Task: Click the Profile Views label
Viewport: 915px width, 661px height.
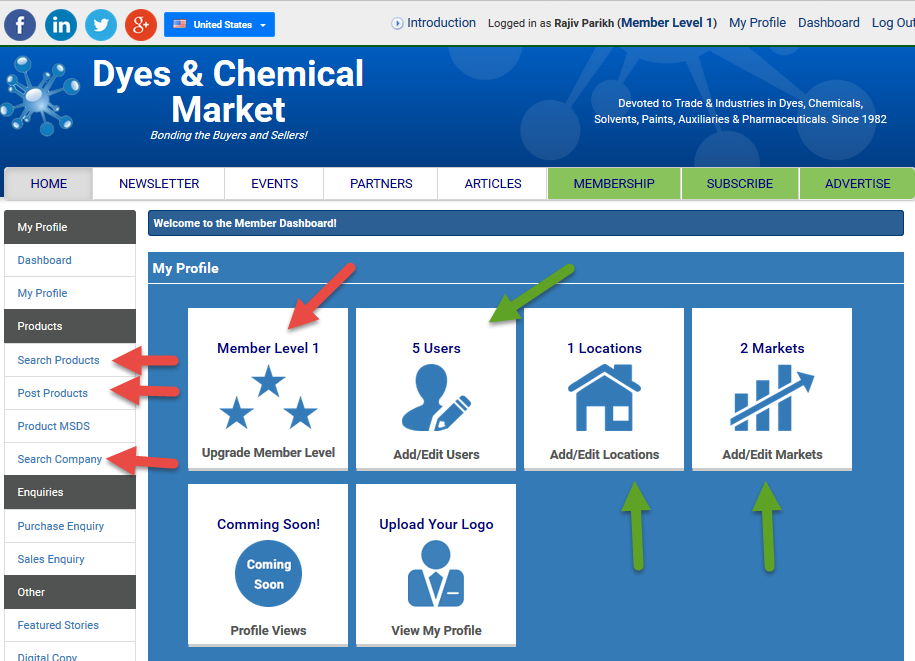Action: [268, 631]
